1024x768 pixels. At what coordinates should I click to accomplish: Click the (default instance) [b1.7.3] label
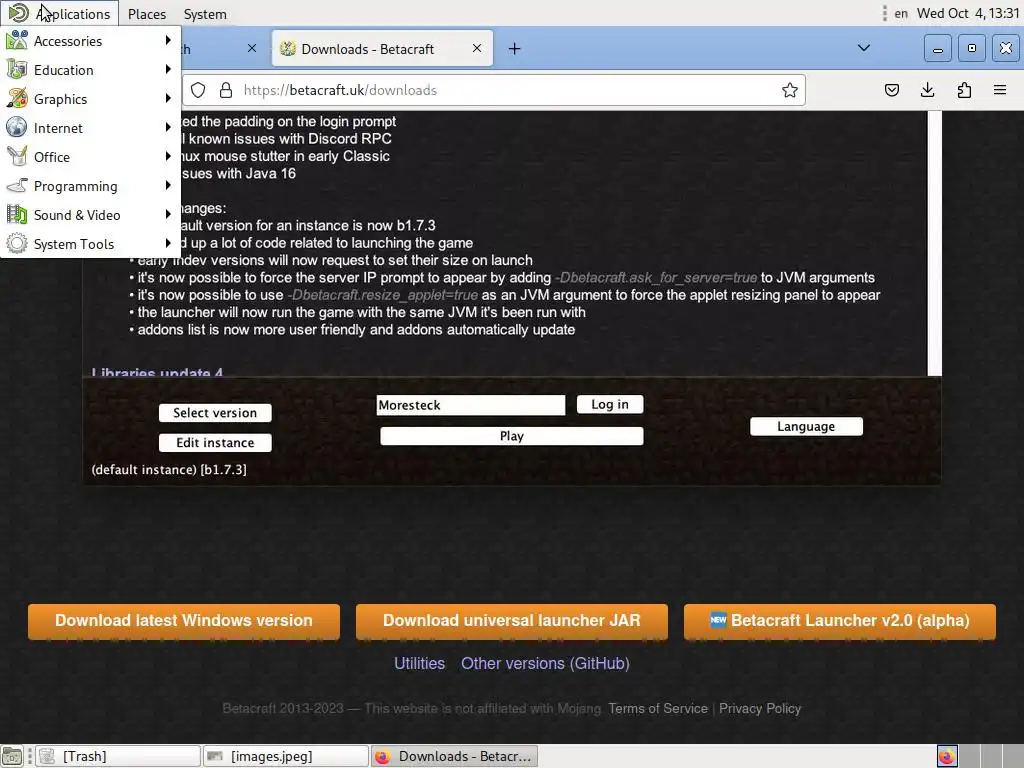(x=169, y=470)
